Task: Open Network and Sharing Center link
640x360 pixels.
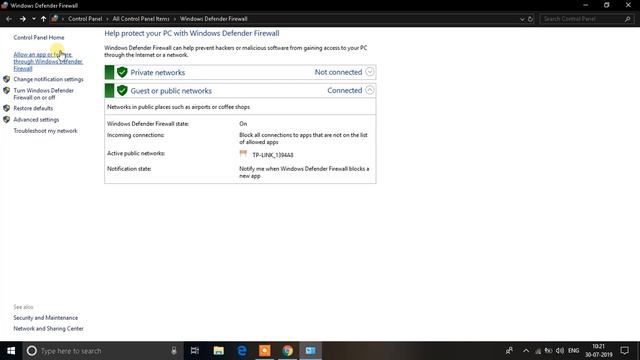Action: [48, 329]
